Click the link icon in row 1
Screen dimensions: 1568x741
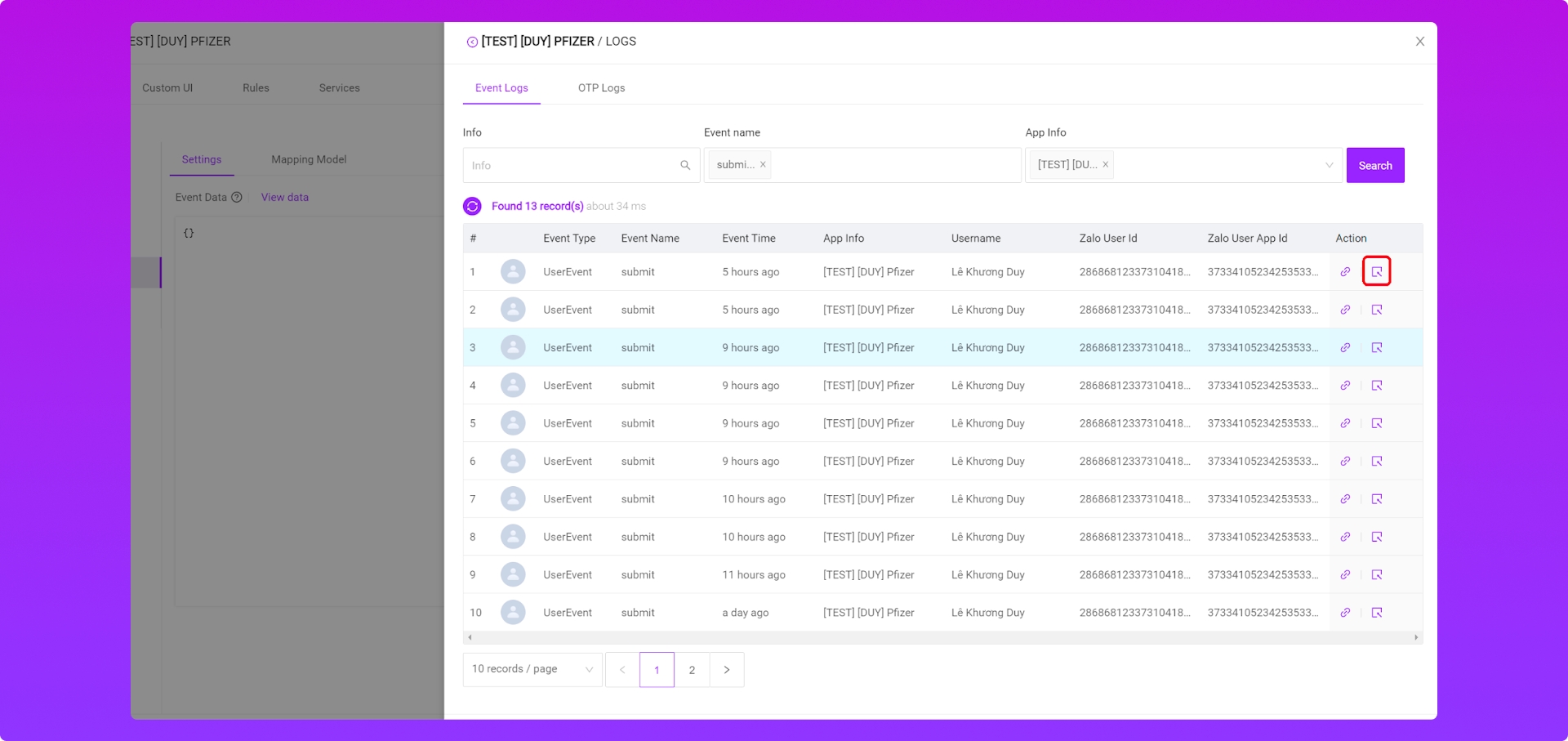[1345, 272]
